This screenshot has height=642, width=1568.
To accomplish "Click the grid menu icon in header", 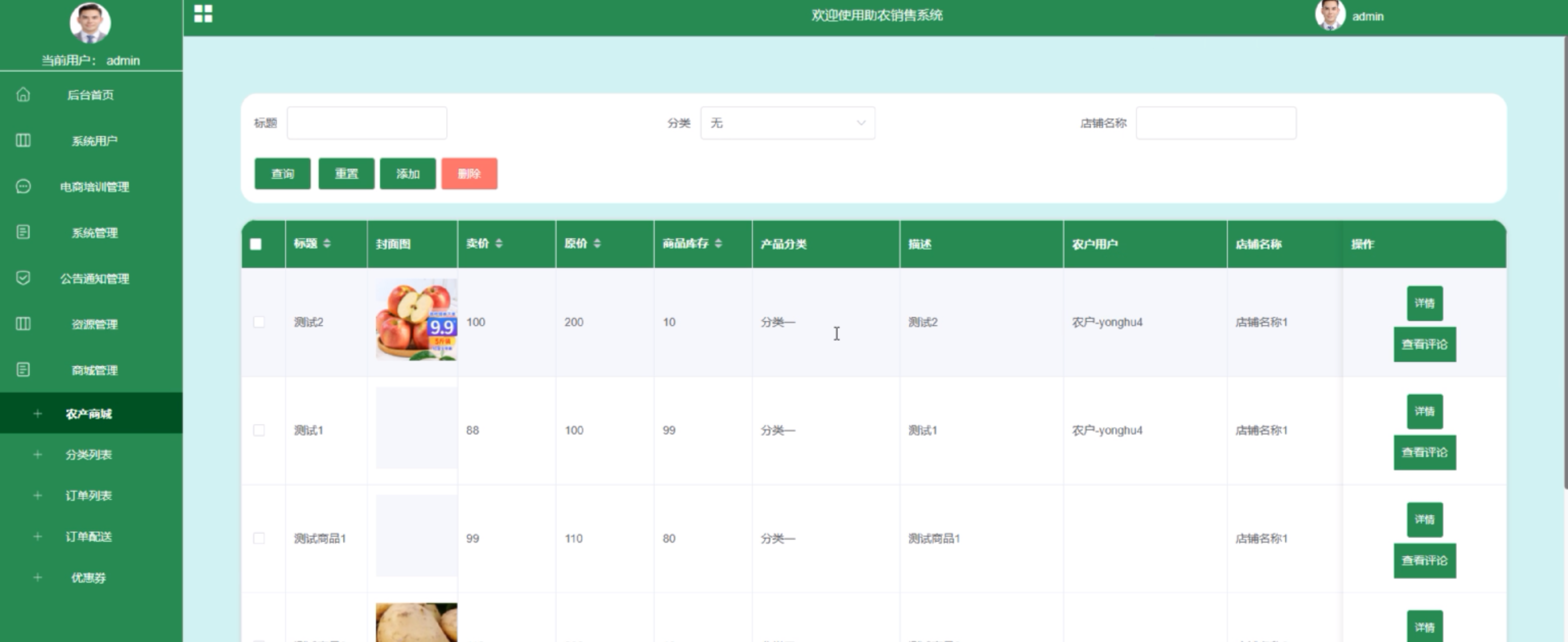I will coord(203,13).
